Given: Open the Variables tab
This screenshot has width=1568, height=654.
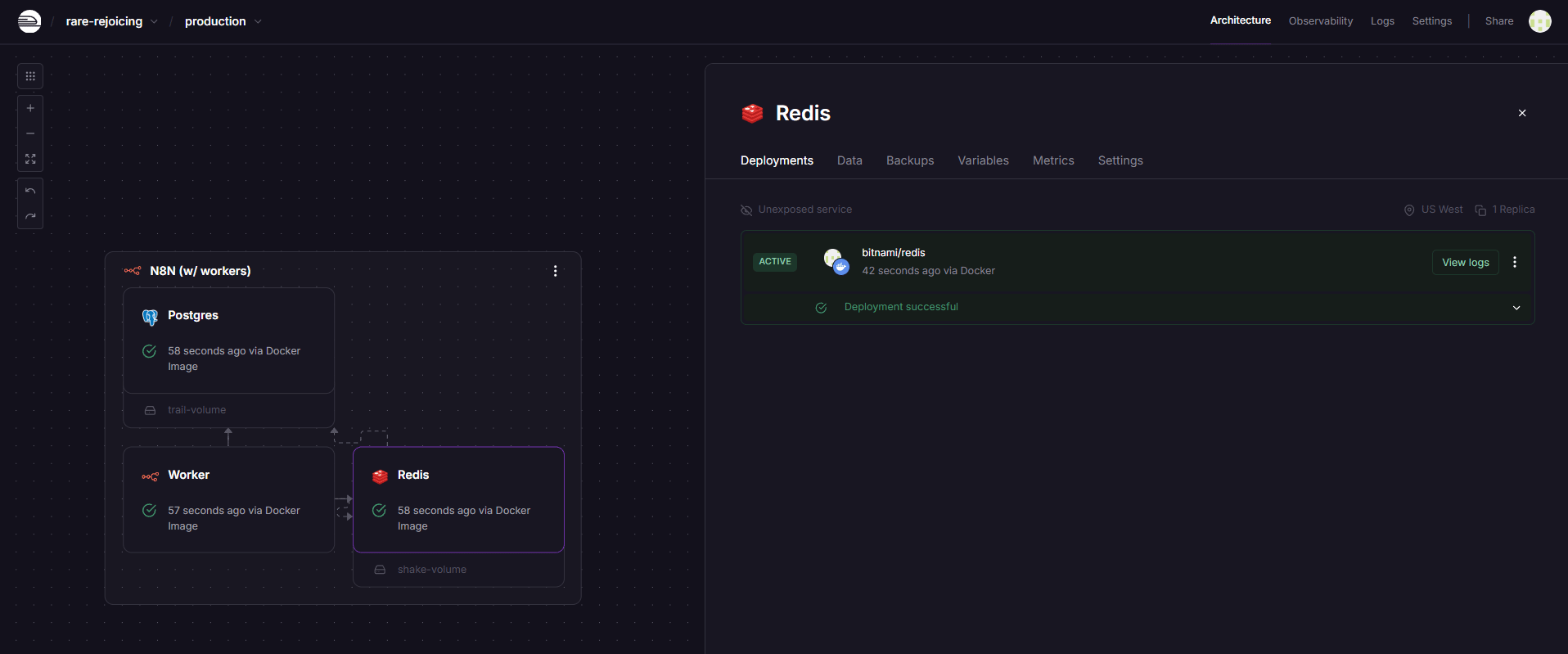Looking at the screenshot, I should [x=983, y=160].
